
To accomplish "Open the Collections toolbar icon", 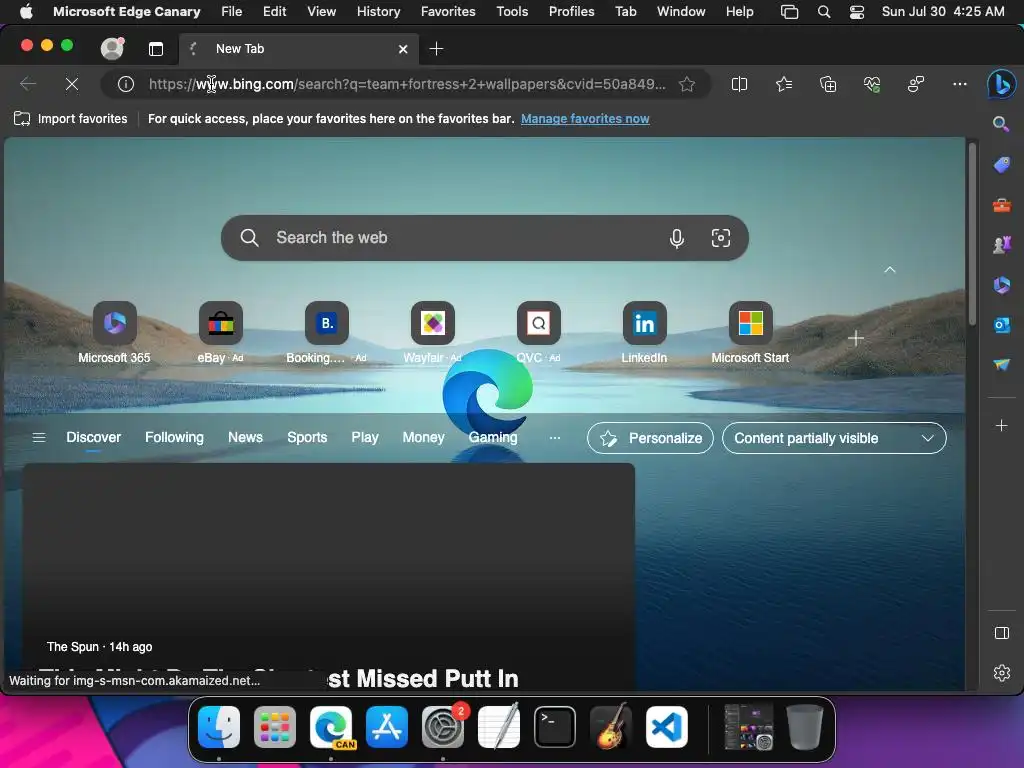I will (x=827, y=84).
